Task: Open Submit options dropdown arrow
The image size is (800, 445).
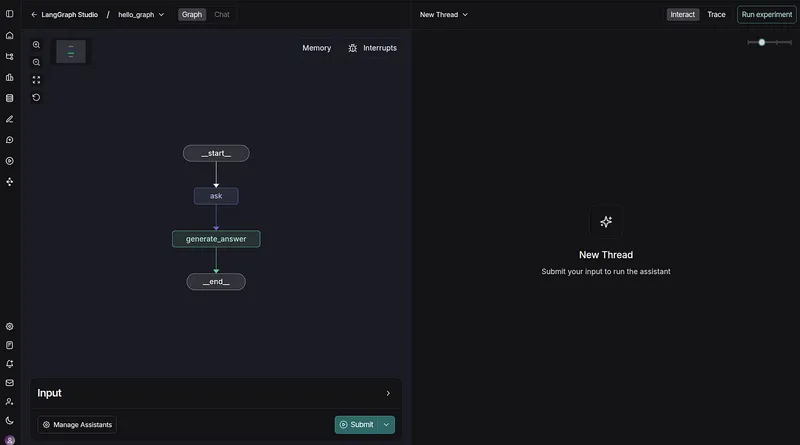Action: click(386, 425)
